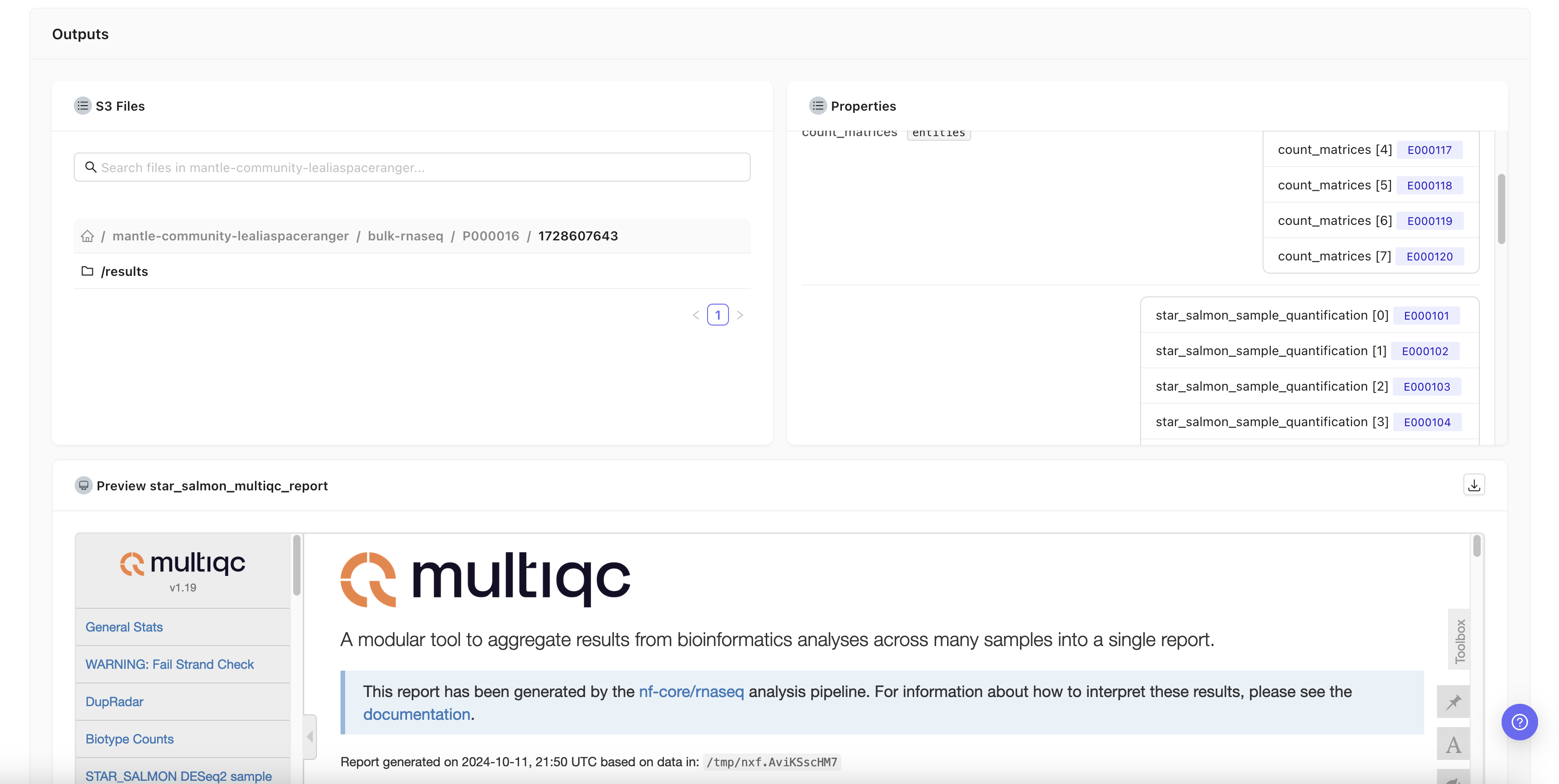1559x784 pixels.
Task: Go to next page arrow
Action: click(739, 315)
